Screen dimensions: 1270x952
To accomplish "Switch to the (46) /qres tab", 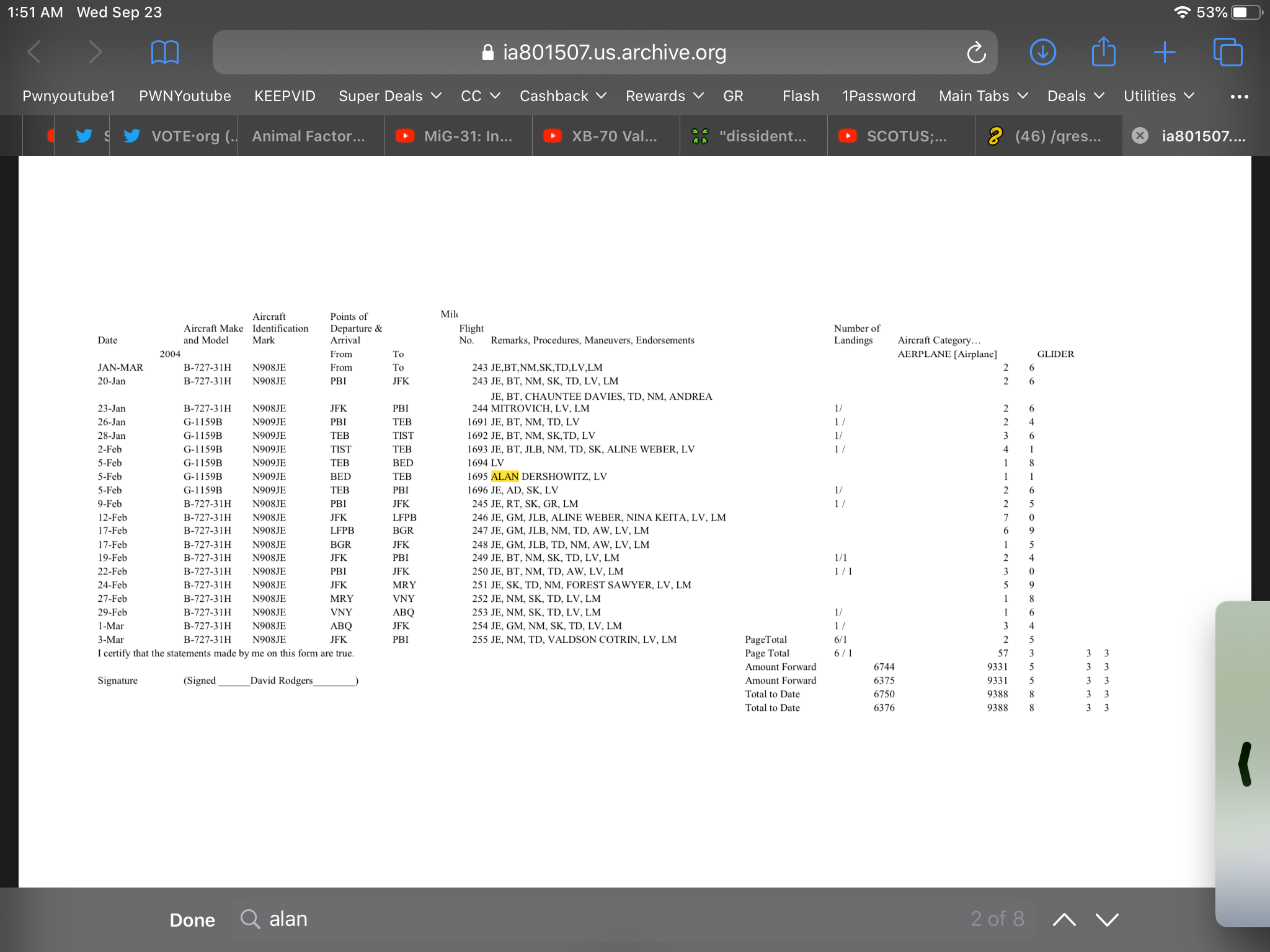I will [x=1048, y=136].
